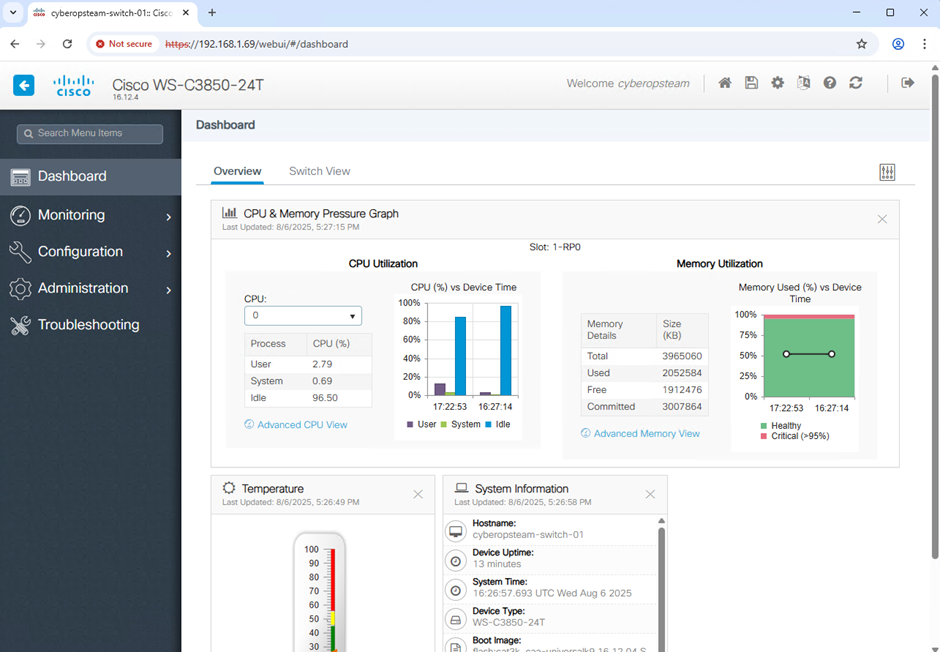940x652 pixels.
Task: Save configuration using the floppy disk icon
Action: (x=751, y=83)
